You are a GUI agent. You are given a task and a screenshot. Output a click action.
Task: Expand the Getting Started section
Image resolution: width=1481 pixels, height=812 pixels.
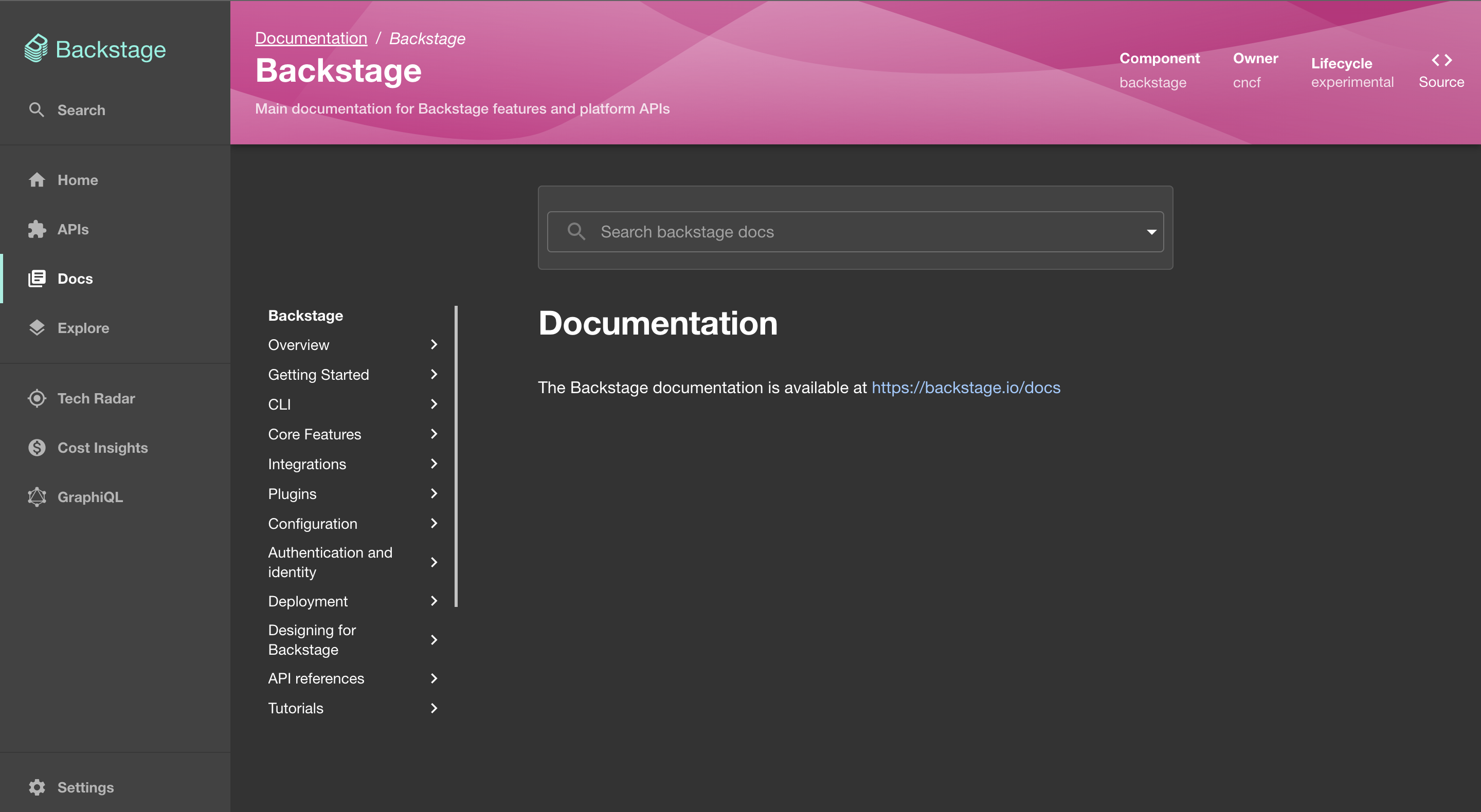click(432, 373)
